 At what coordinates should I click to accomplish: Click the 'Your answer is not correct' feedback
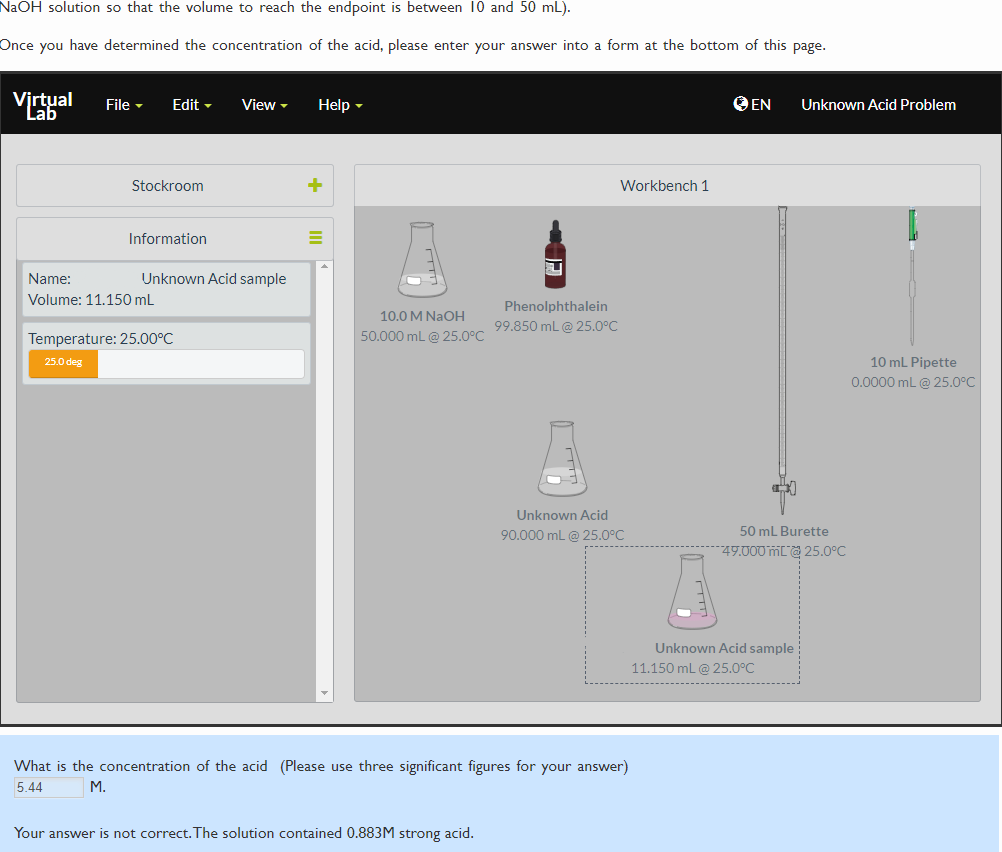pos(244,833)
